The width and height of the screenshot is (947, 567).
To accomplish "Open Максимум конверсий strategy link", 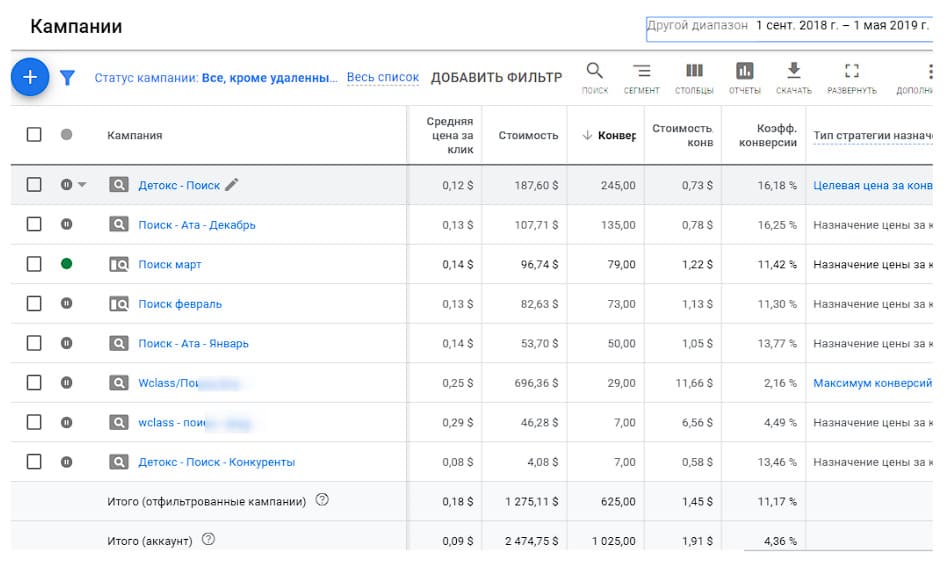I will tap(873, 383).
